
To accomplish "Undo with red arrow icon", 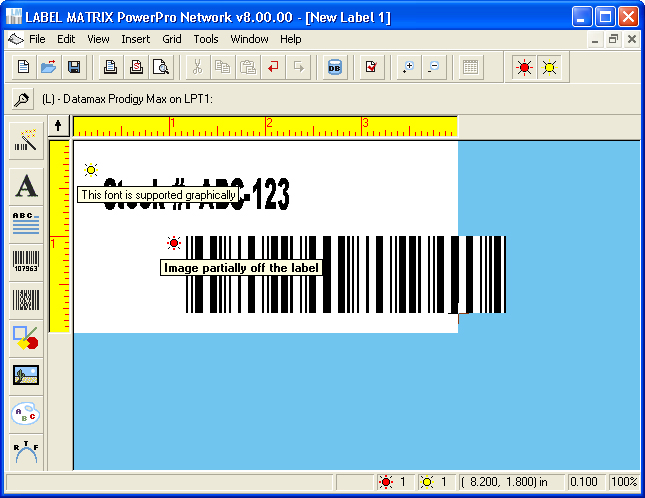I will point(273,67).
